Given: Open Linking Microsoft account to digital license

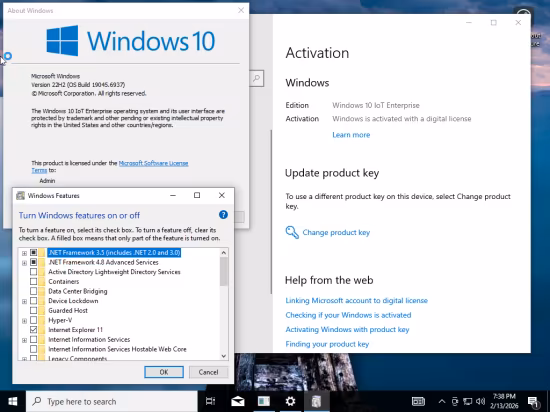Looking at the screenshot, I should click(356, 300).
